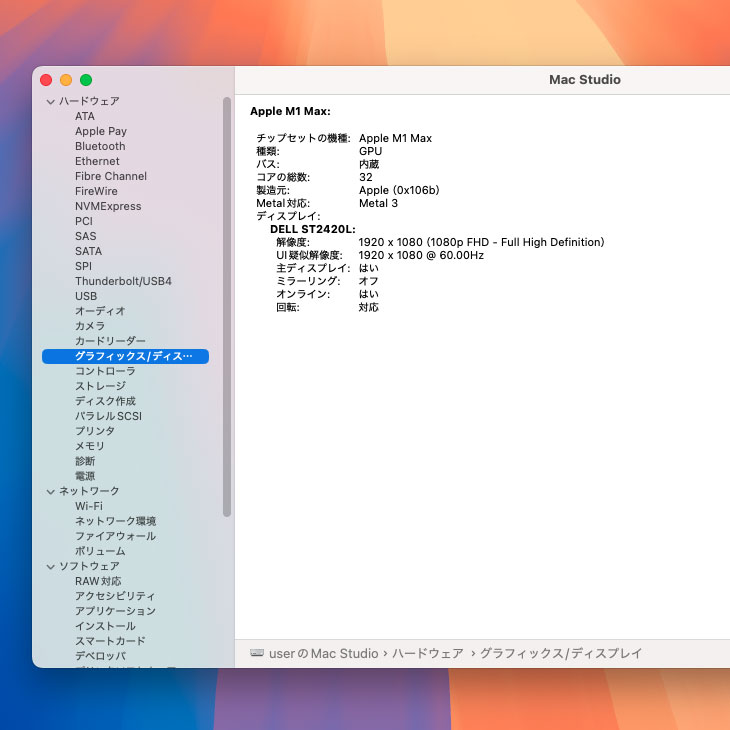Open the オーディオ entry

[x=100, y=311]
